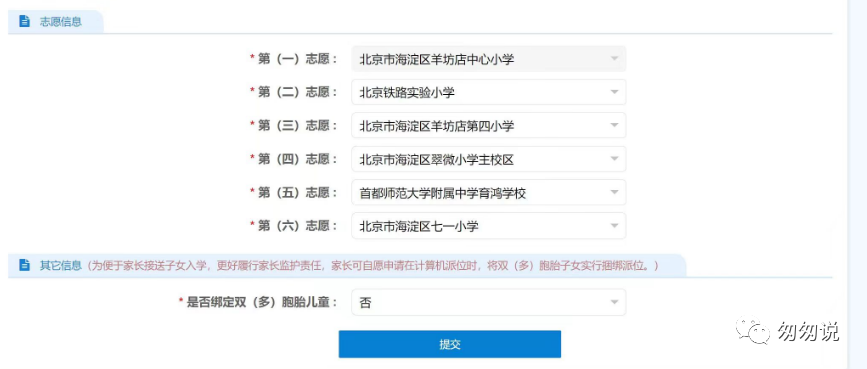Open the 第（六）志愿 dropdown
867x369 pixels.
pos(489,226)
